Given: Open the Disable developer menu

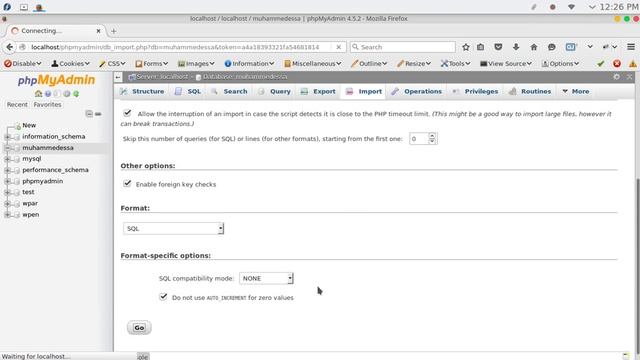Looking at the screenshot, I should point(23,64).
